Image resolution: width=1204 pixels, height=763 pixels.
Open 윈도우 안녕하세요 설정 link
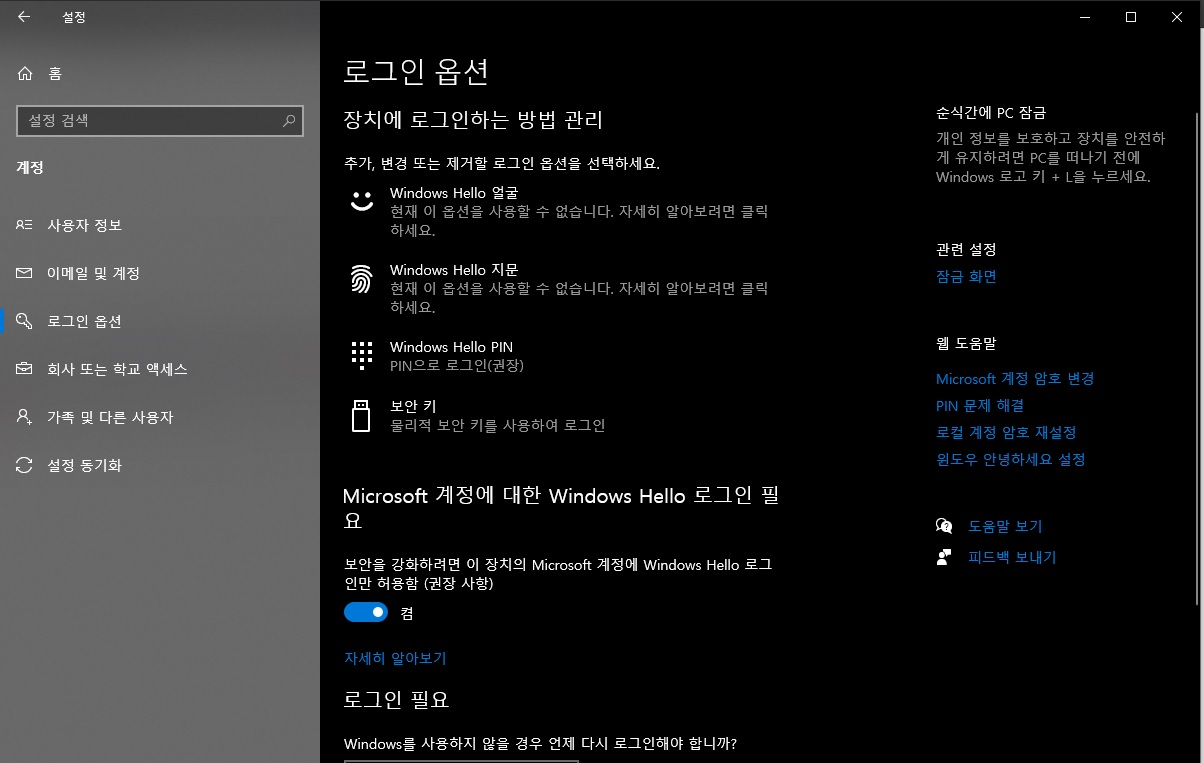click(1011, 460)
